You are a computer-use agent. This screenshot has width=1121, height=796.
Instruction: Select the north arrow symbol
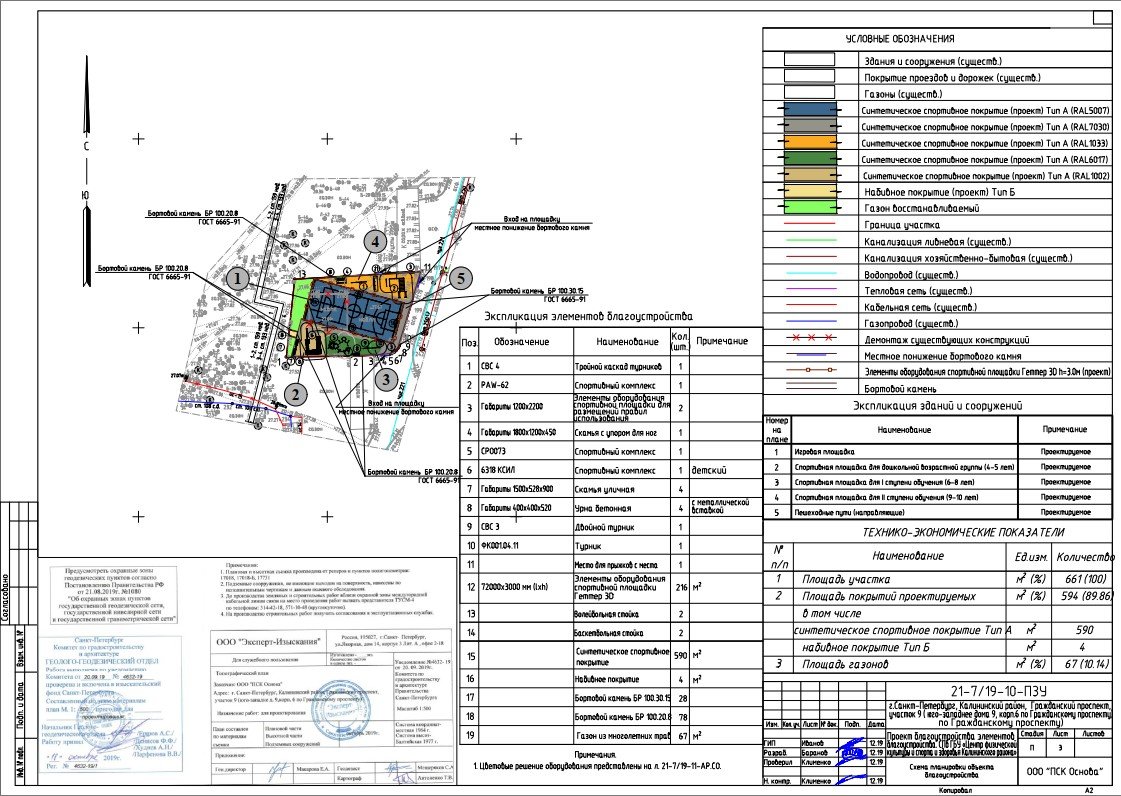pos(87,172)
